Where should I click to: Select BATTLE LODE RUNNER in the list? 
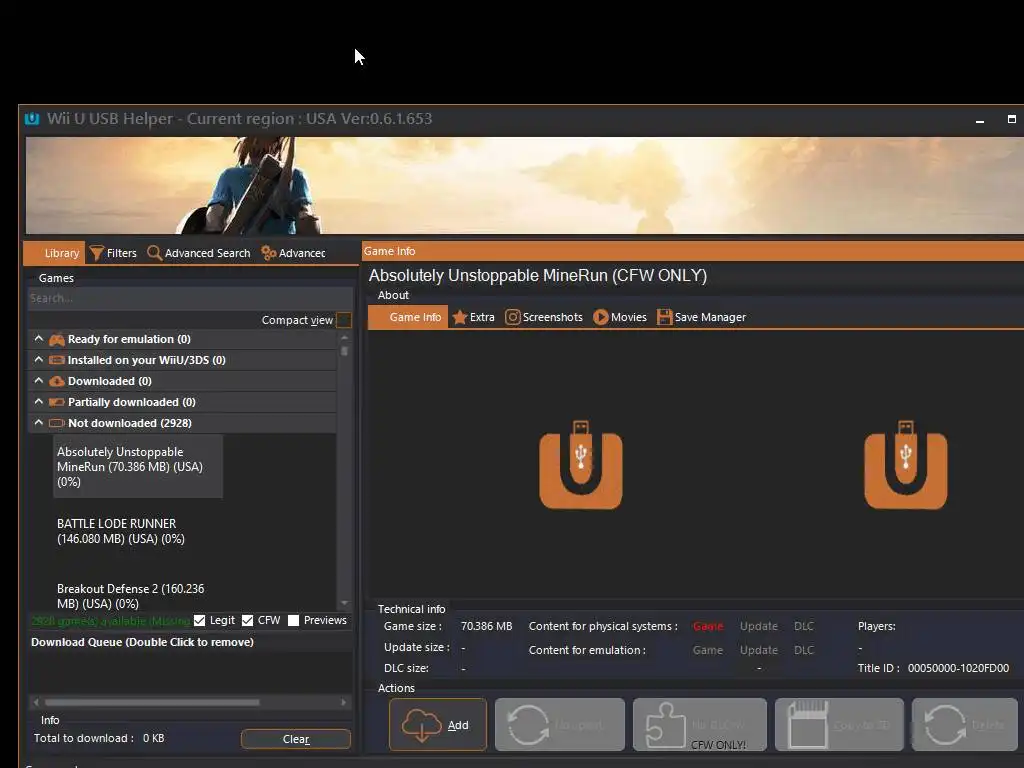121,531
